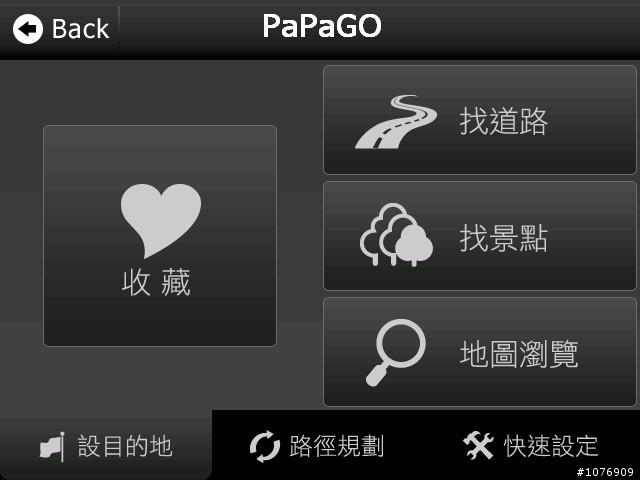The height and width of the screenshot is (480, 640).
Task: Select the 快速設定 tab
Action: click(531, 446)
